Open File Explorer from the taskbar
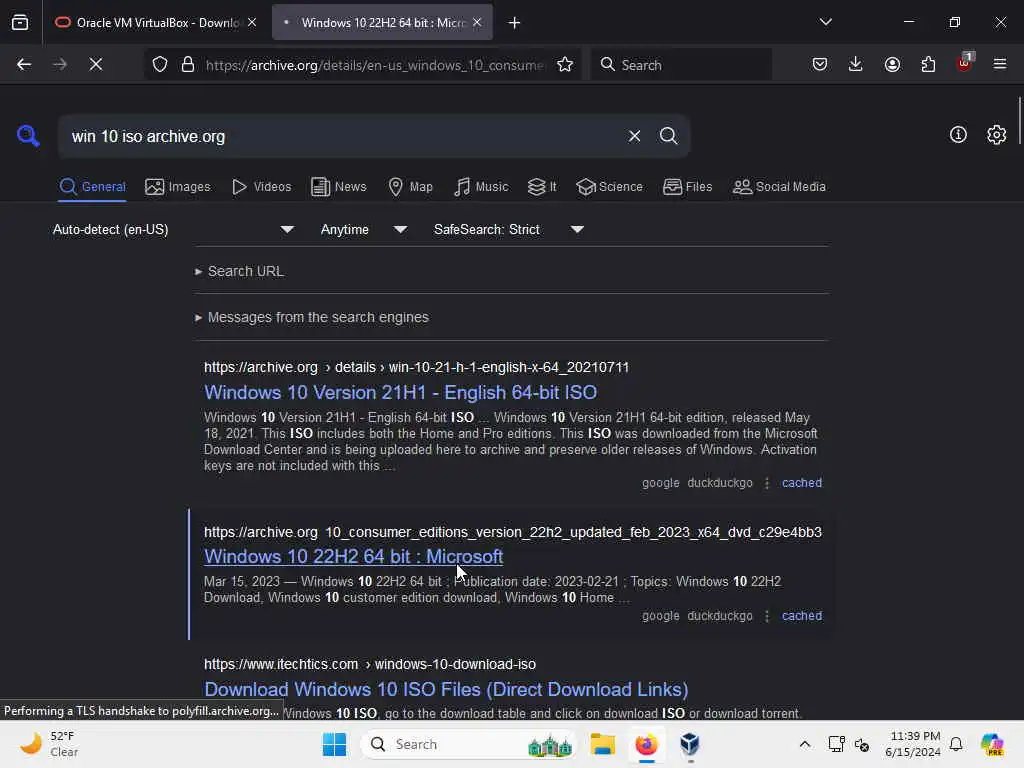Image resolution: width=1024 pixels, height=768 pixels. coord(602,744)
